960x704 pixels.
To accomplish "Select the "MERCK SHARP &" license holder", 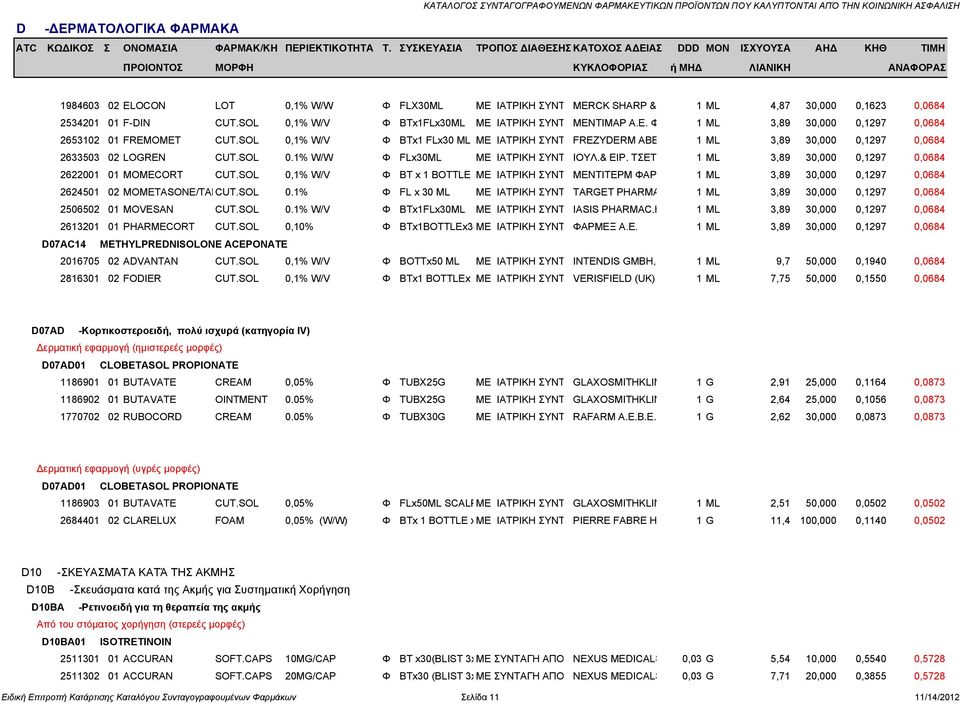I will [x=615, y=106].
